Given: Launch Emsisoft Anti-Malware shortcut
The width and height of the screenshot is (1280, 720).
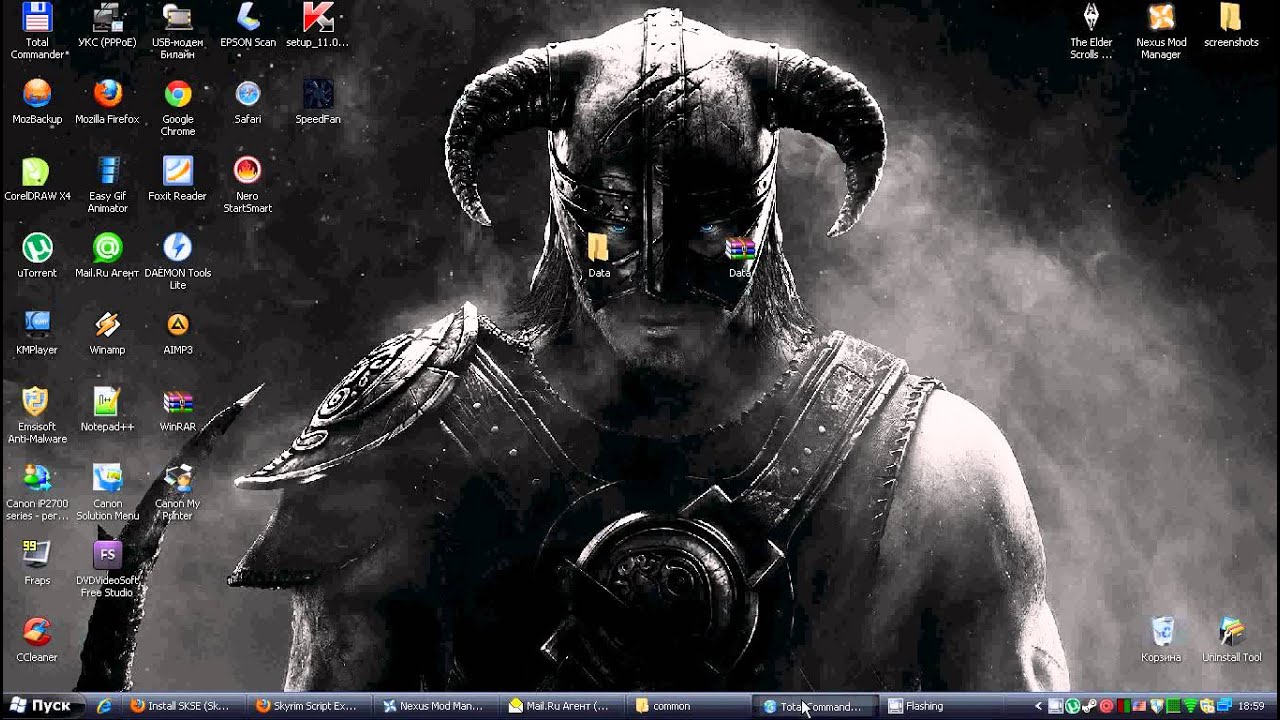Looking at the screenshot, I should pos(37,415).
